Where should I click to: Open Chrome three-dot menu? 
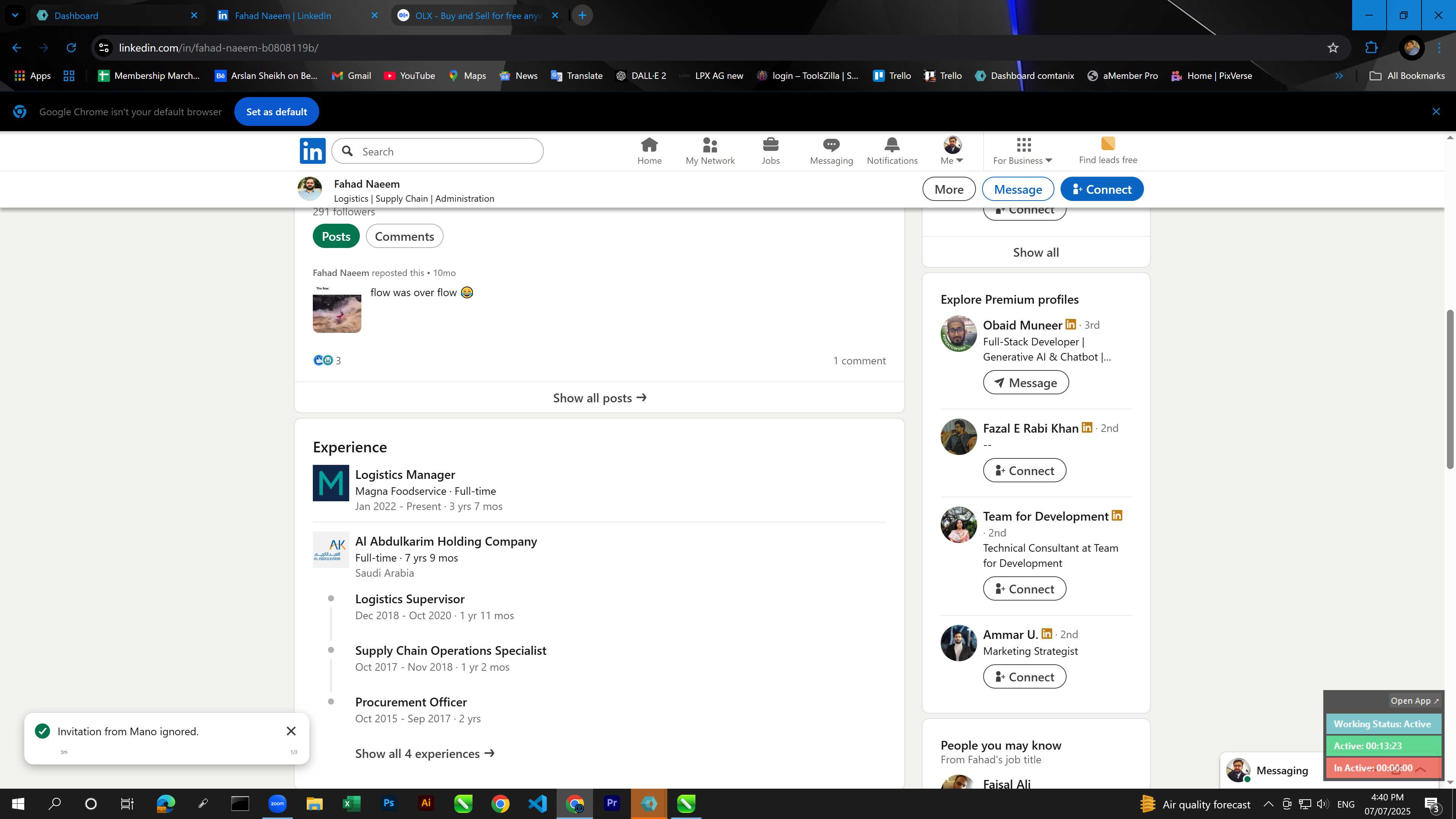[1439, 48]
